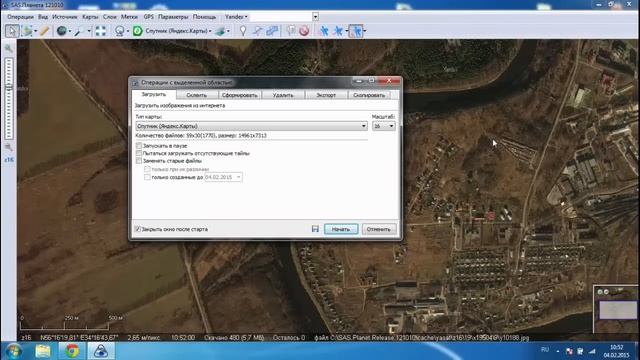Open 'Операции' menu
Image resolution: width=640 pixels, height=360 pixels.
coord(20,17)
